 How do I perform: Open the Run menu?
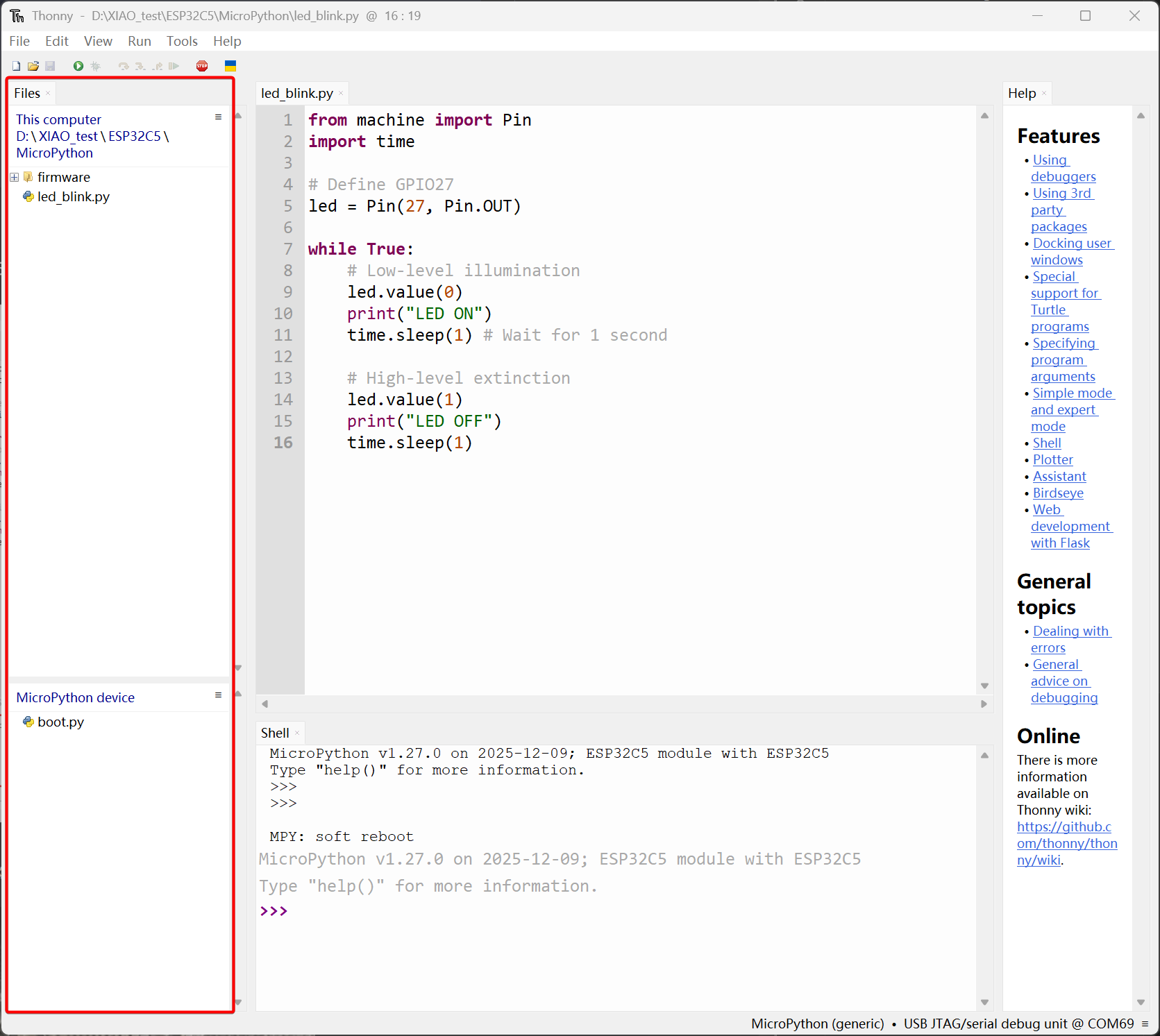(139, 41)
